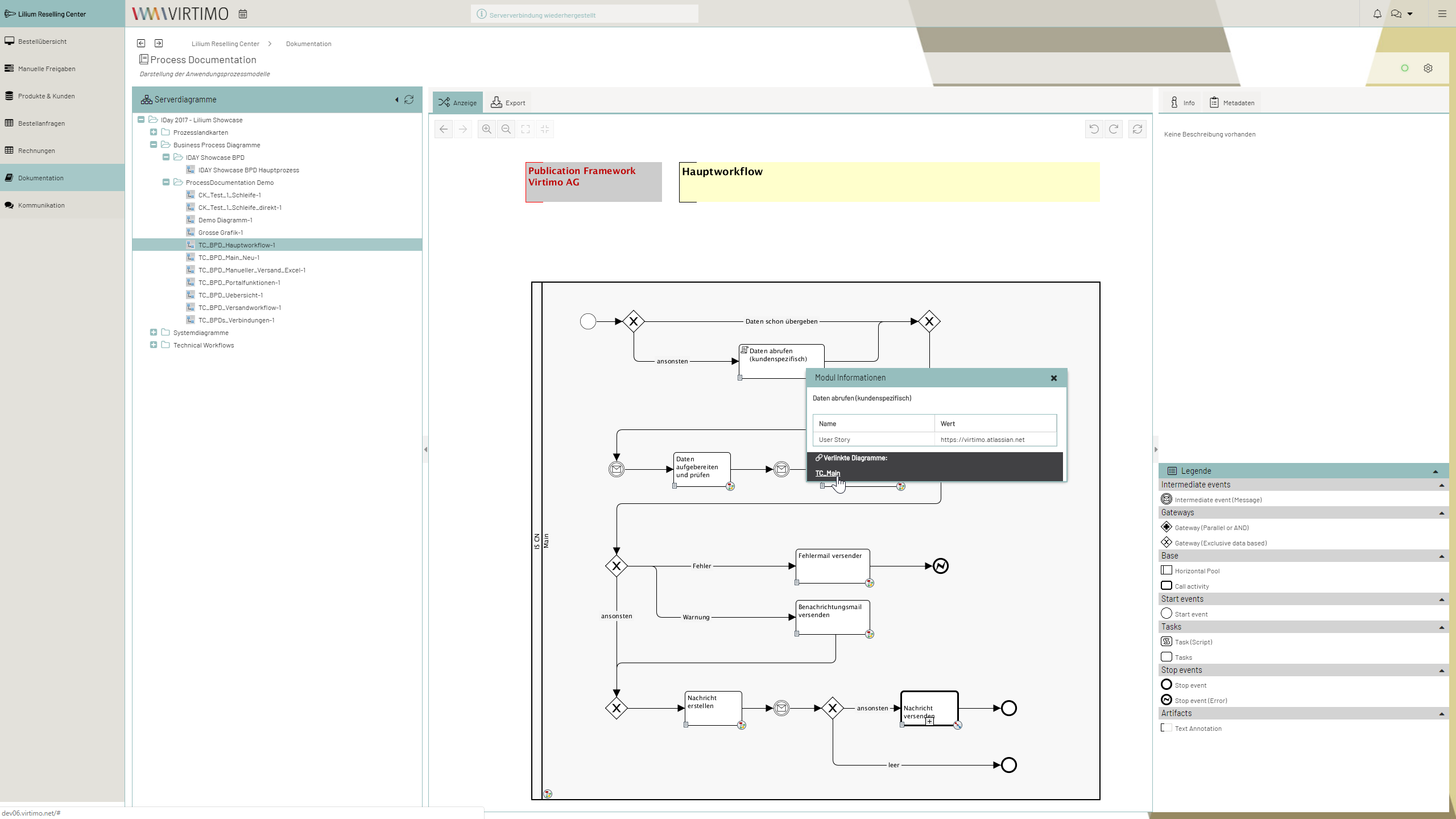Open the notifications bell
Image resolution: width=1456 pixels, height=819 pixels.
point(1377,14)
